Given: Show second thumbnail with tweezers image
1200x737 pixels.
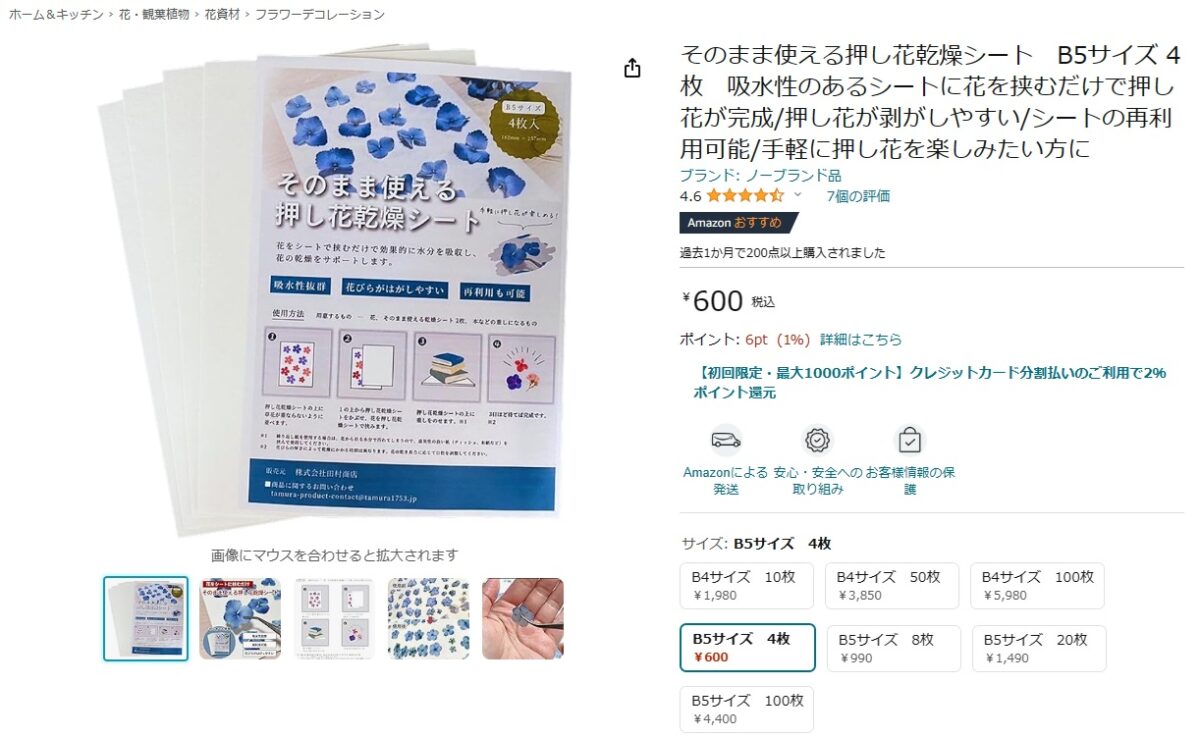Looking at the screenshot, I should coord(240,618).
